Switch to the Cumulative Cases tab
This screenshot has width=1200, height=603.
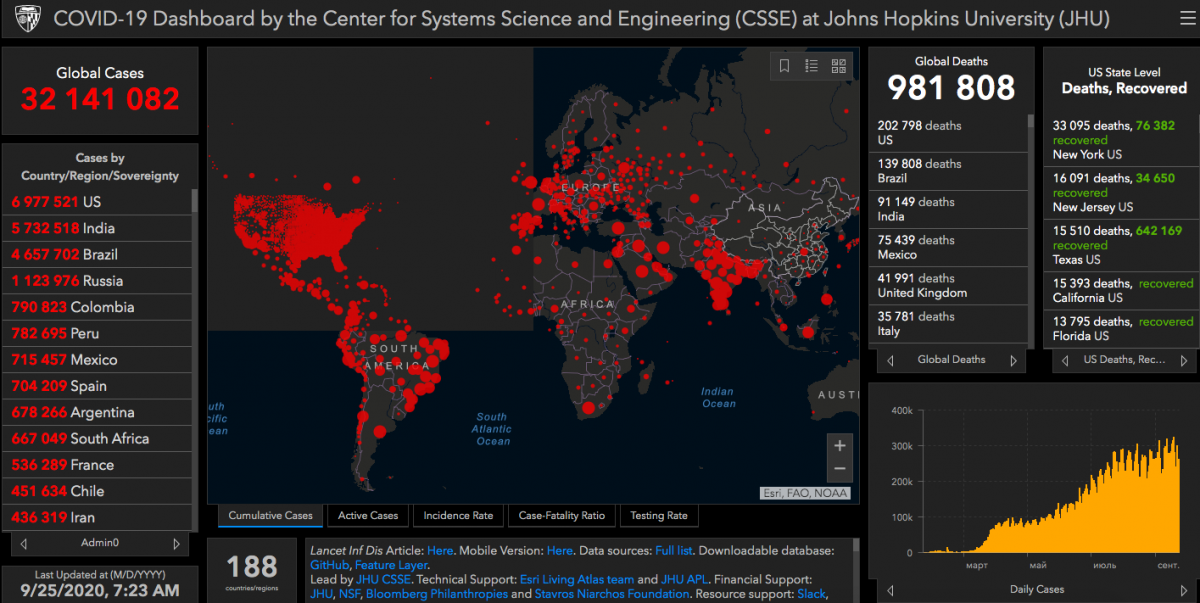[271, 516]
